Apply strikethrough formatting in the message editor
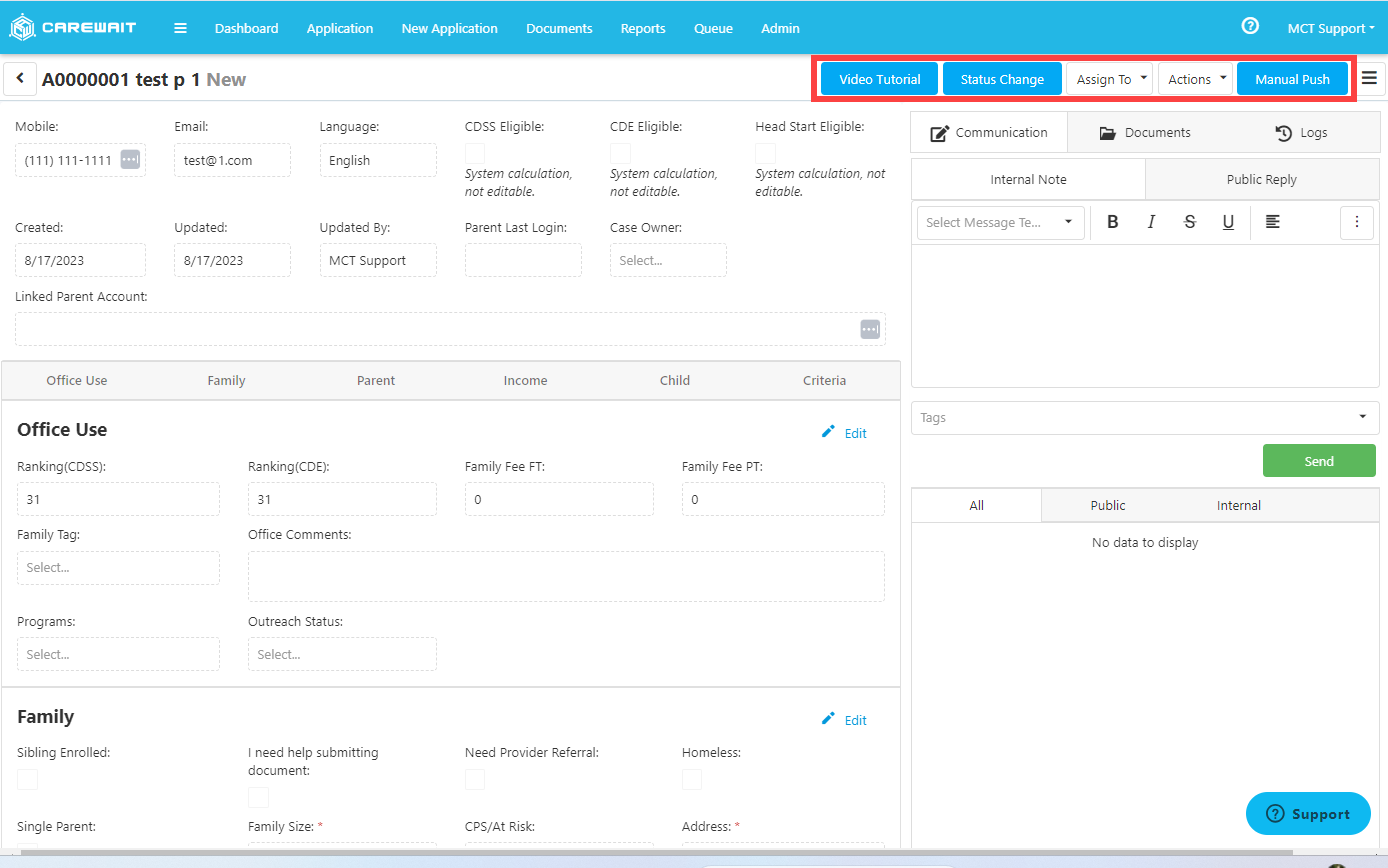Image resolution: width=1388 pixels, height=868 pixels. point(1190,222)
